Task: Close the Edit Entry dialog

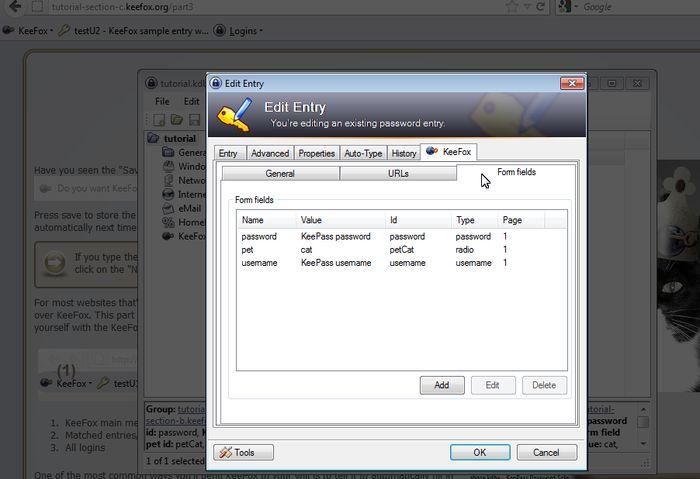Action: 572,83
